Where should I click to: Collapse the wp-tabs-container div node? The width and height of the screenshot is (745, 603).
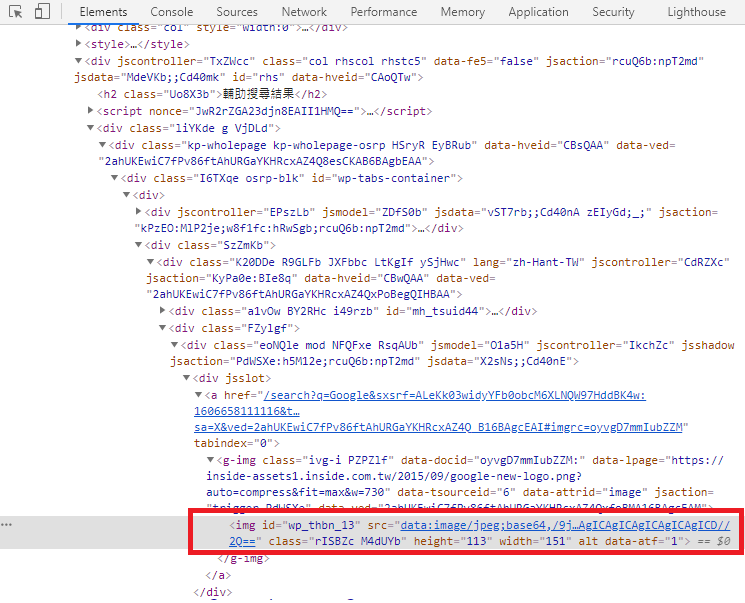coord(116,178)
